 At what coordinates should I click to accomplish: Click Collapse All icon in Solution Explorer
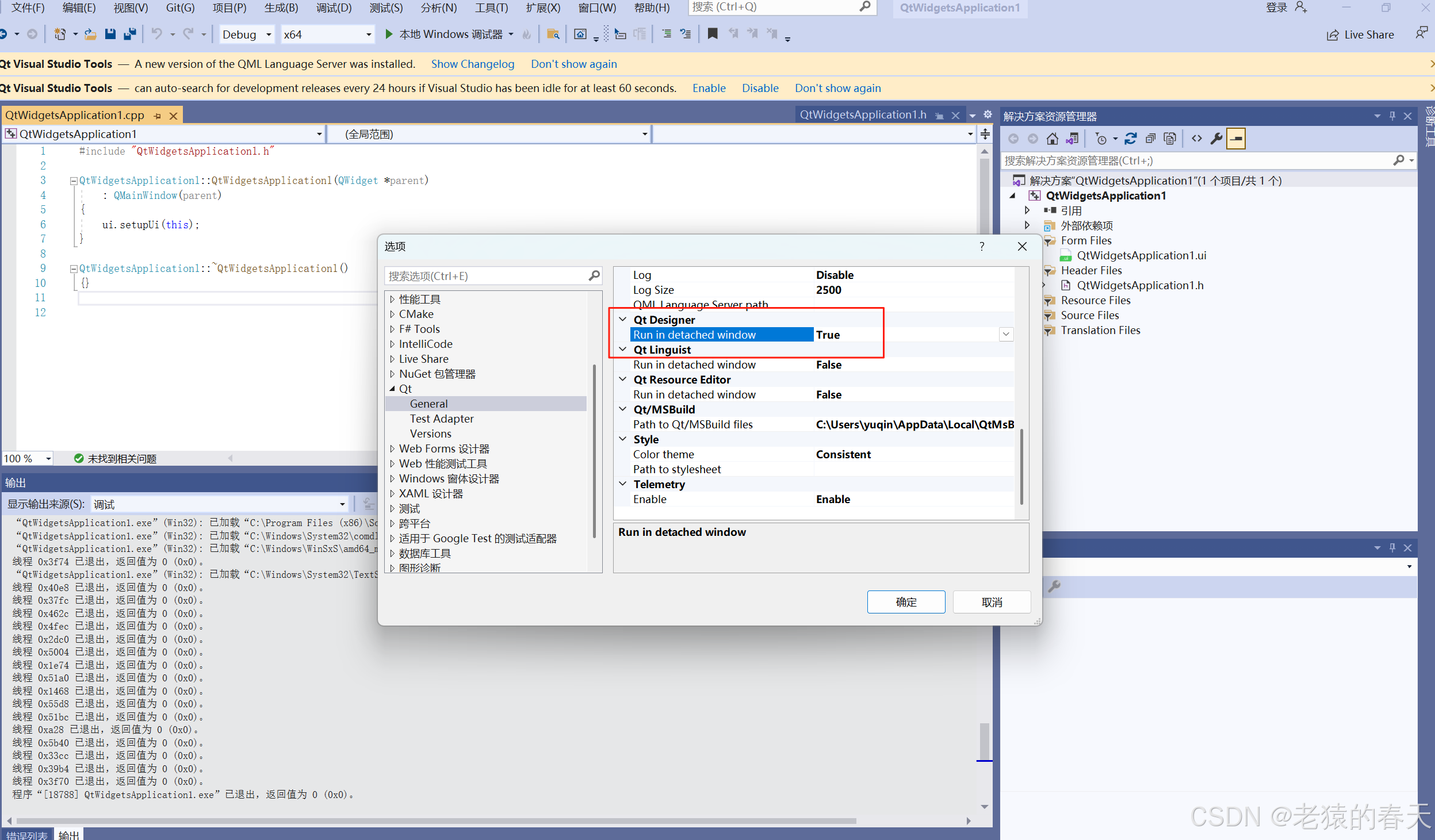pyautogui.click(x=1150, y=139)
